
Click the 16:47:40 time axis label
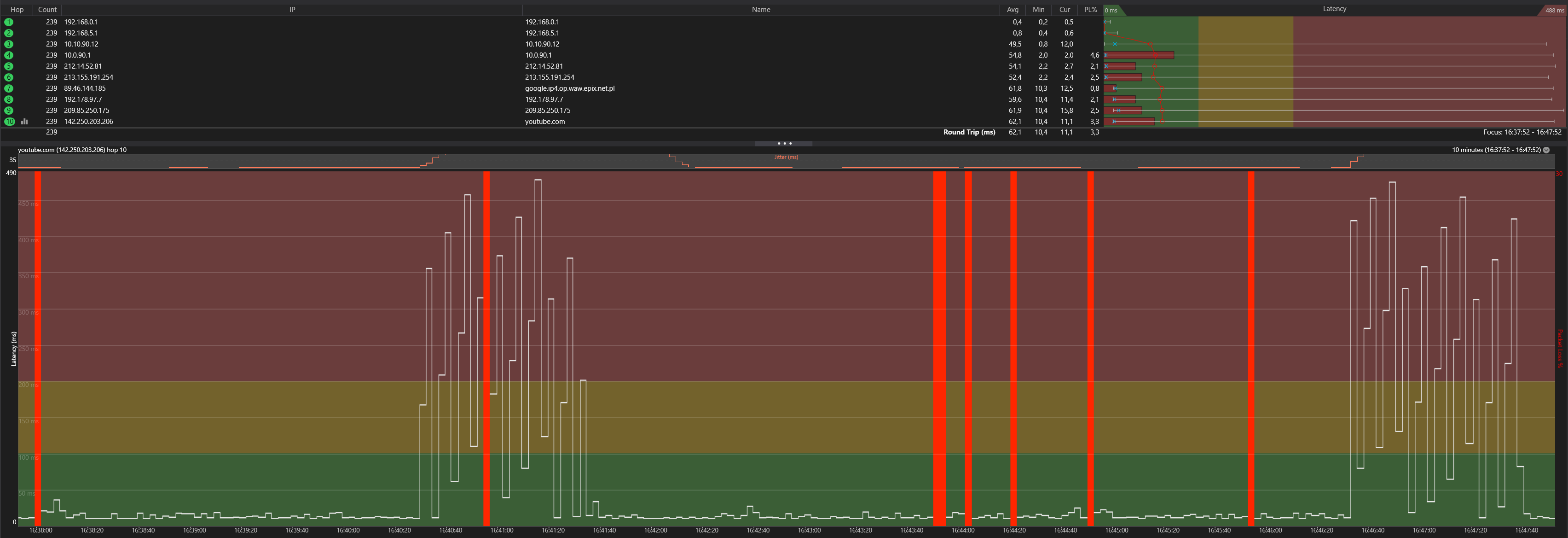1526,530
